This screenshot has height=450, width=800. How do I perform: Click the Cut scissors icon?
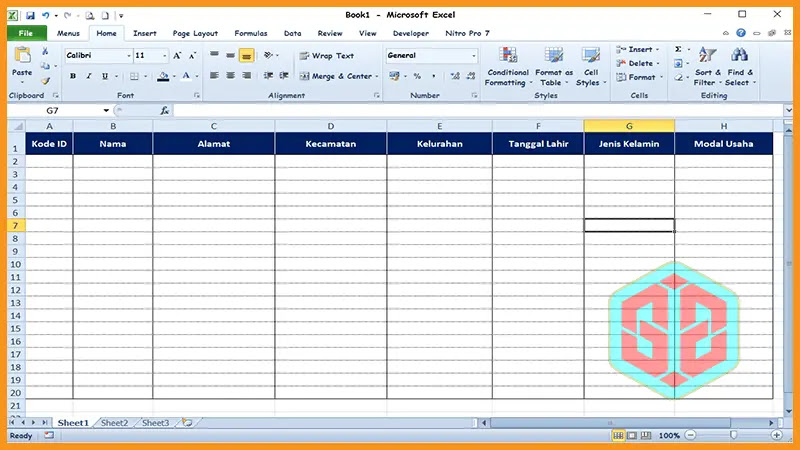(45, 51)
